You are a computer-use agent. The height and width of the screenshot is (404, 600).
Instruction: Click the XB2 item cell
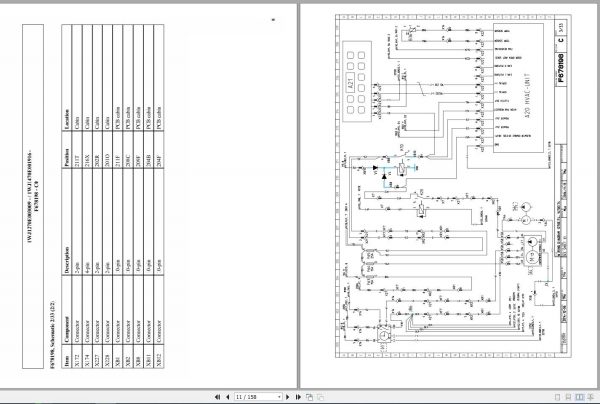128,357
